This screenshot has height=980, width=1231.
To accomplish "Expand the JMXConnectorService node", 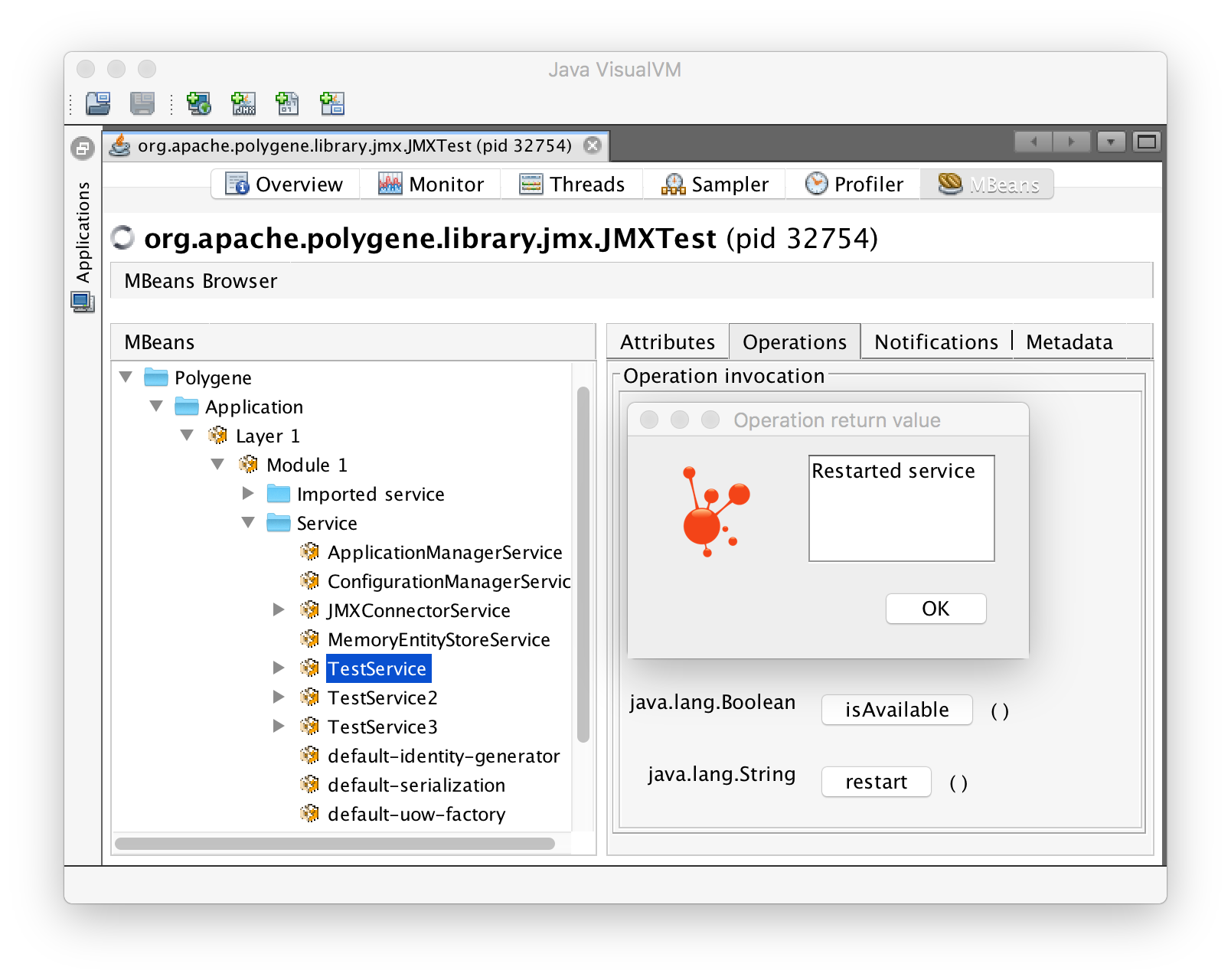I will coord(279,609).
